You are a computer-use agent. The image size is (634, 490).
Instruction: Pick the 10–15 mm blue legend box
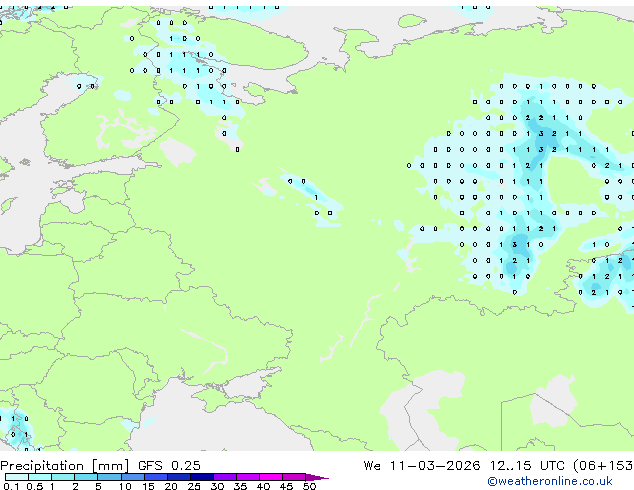tap(132, 477)
